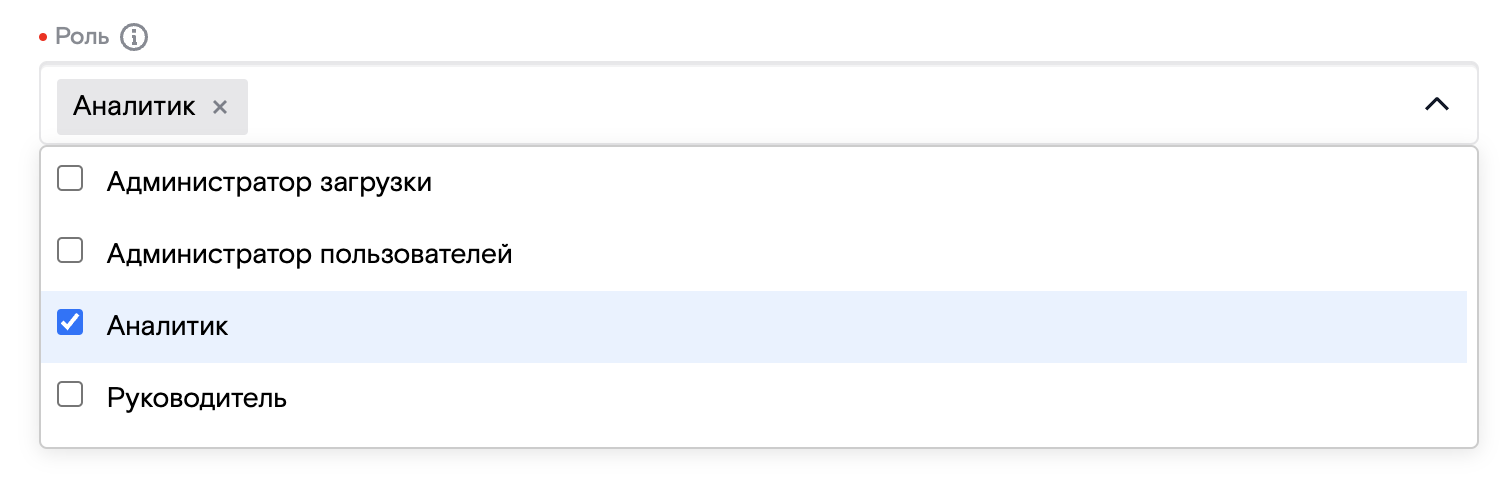Click empty space below the Руководитель option
Viewport: 1512px width, 492px height.
pyautogui.click(x=700, y=434)
